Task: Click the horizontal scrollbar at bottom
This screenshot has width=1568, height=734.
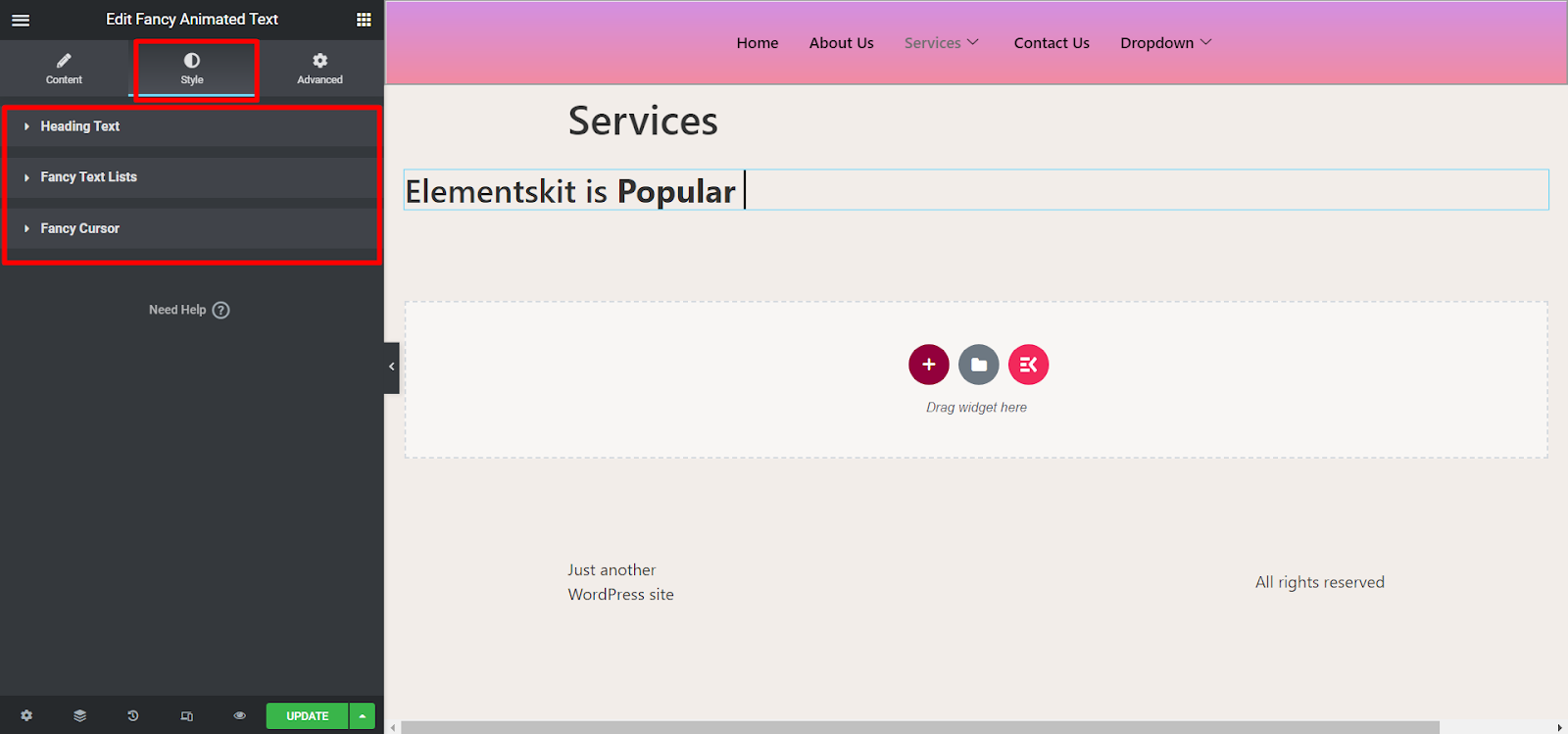Action: (920, 727)
